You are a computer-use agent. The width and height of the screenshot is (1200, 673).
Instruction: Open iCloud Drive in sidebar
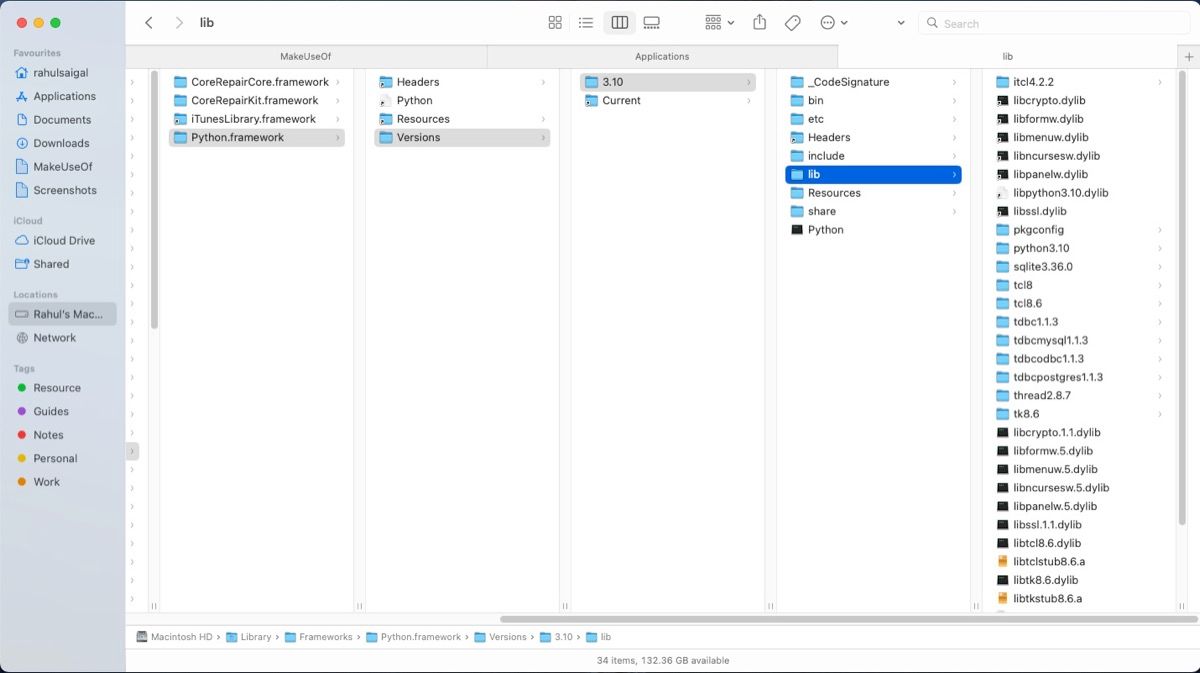click(x=62, y=241)
